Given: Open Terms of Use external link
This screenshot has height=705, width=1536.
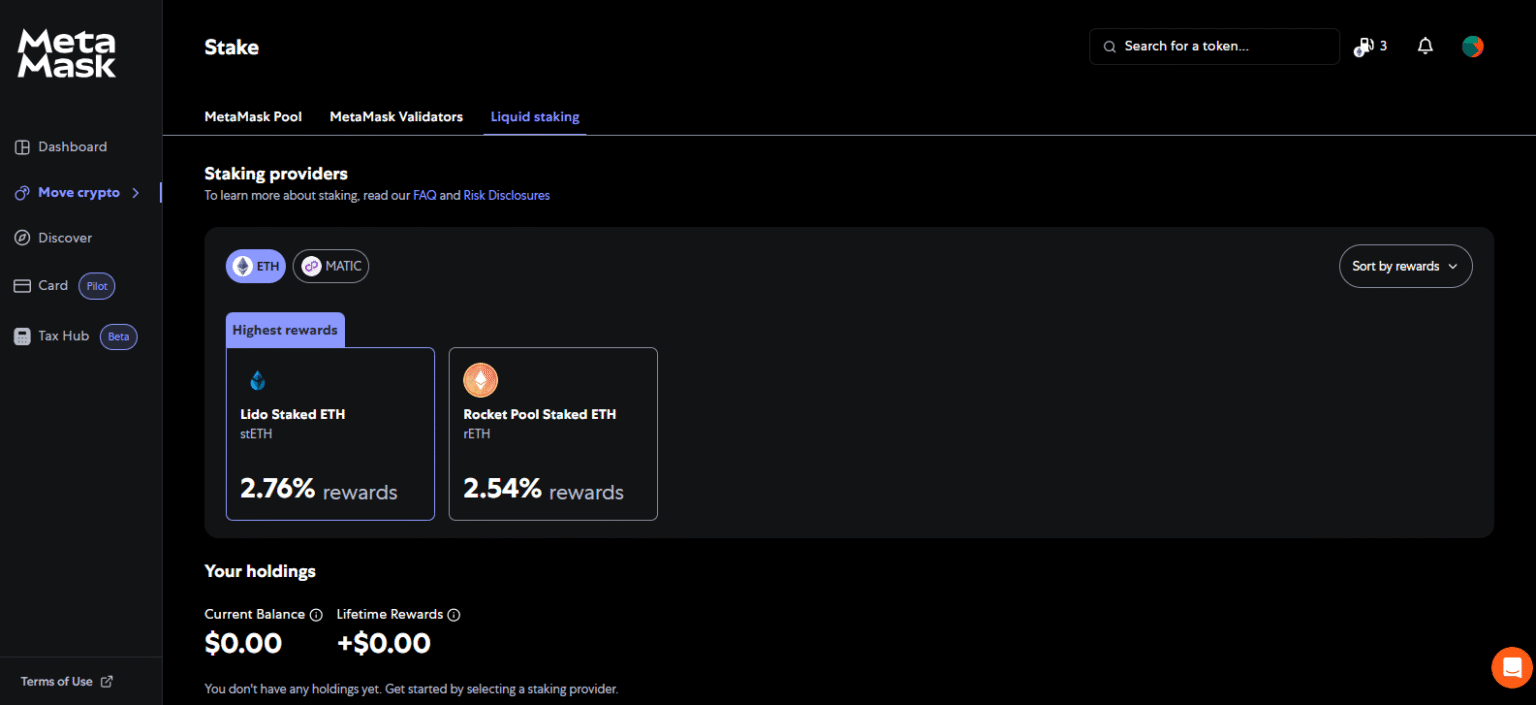Looking at the screenshot, I should (66, 681).
